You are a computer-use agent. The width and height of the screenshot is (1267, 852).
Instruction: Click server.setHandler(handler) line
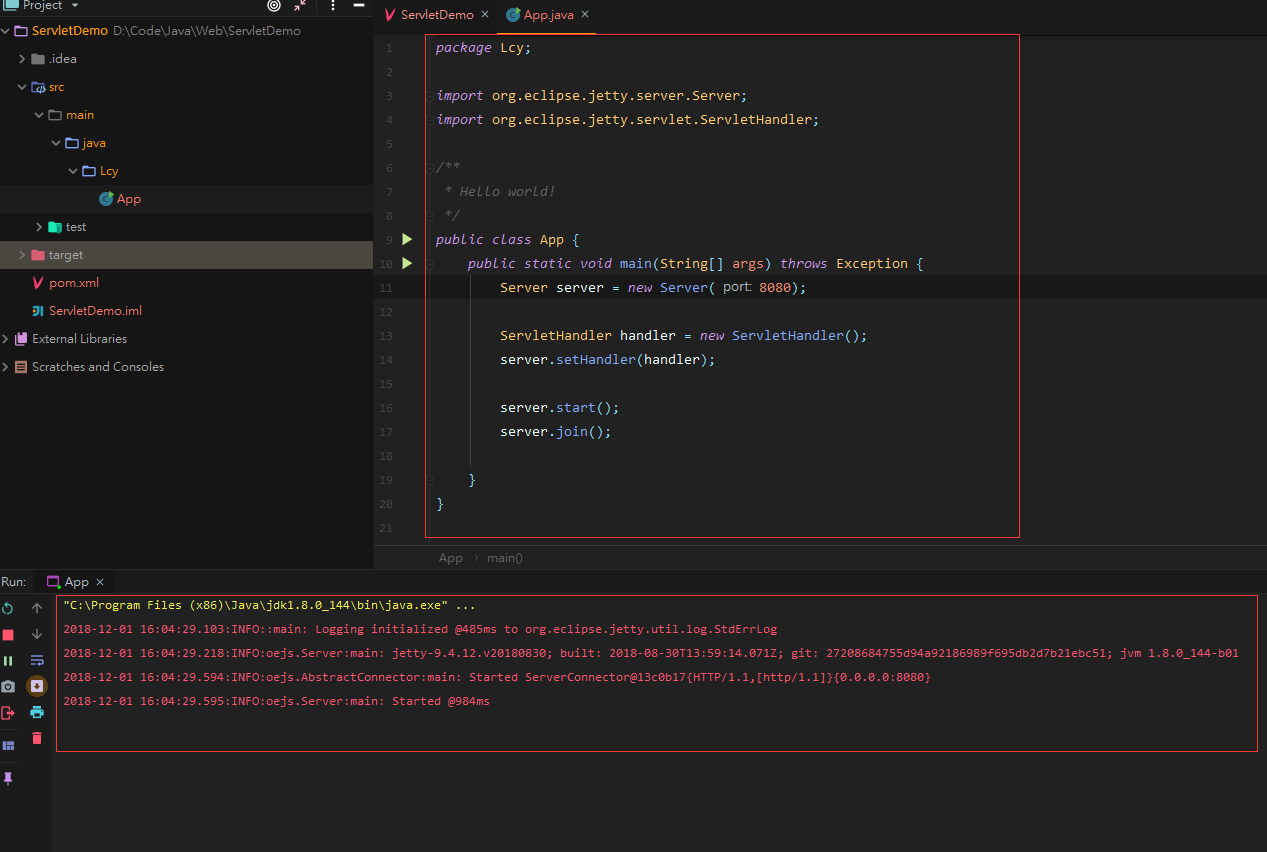pos(608,359)
